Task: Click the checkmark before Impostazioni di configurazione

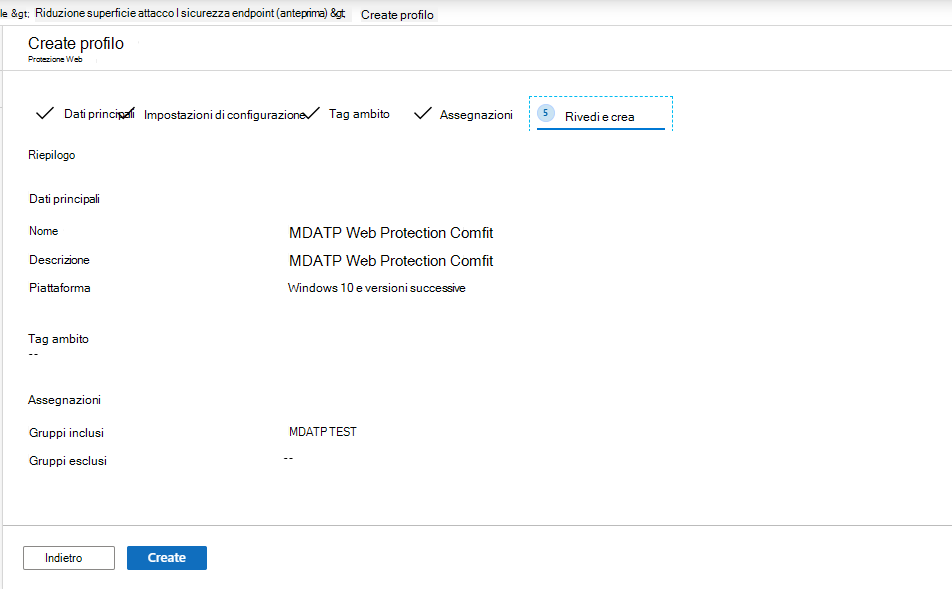Action: click(x=126, y=113)
